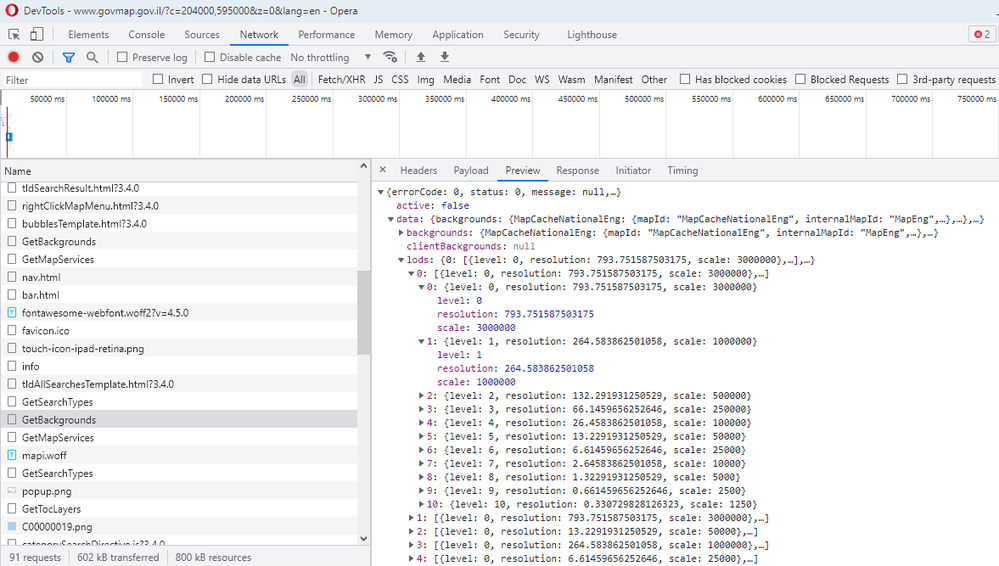Click the inspect element picker icon
Screen dimensions: 999x566
tap(14, 34)
